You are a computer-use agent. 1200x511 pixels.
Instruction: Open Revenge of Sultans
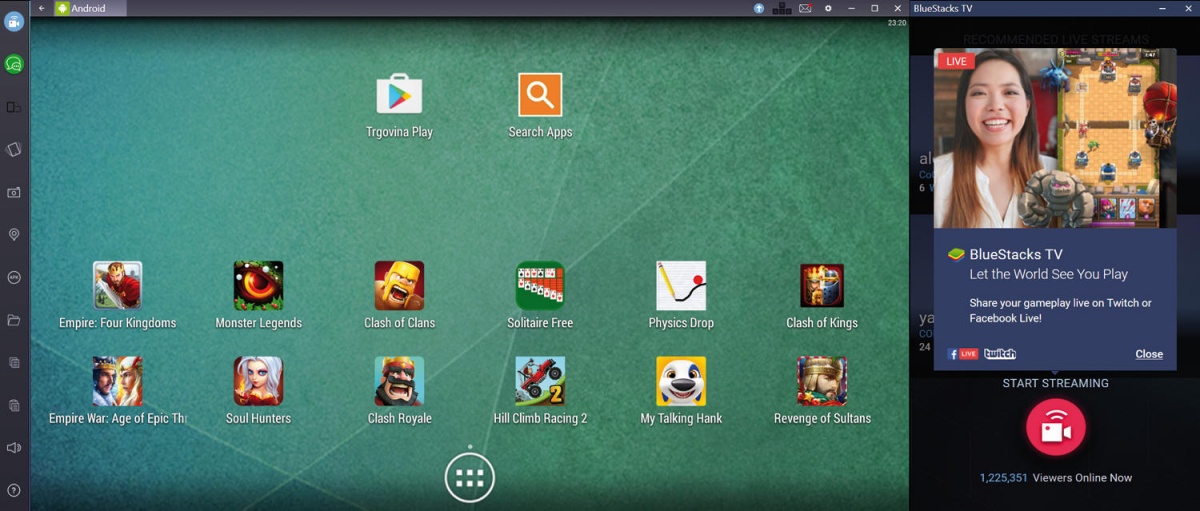[x=822, y=391]
